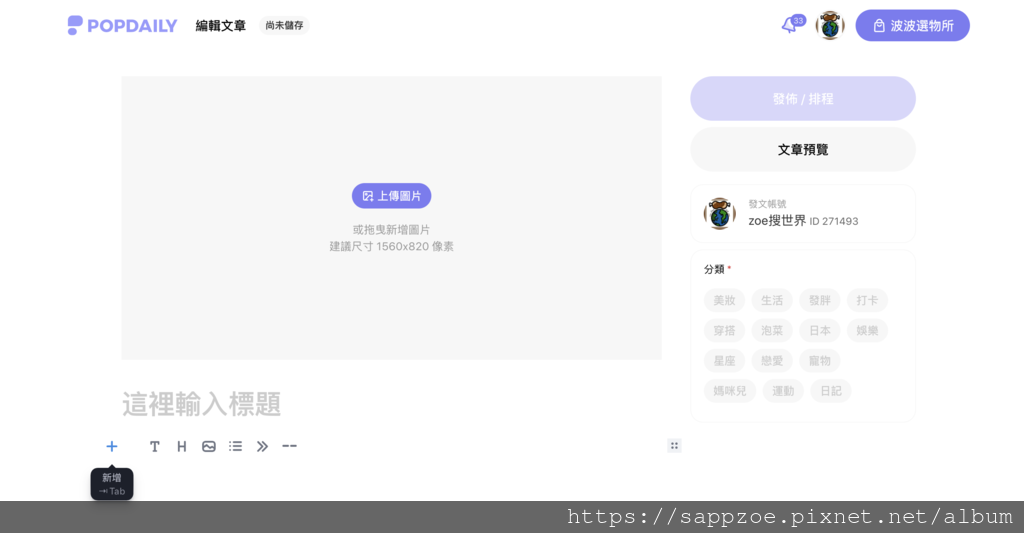
Task: Select the 日記 category tag
Action: click(831, 391)
